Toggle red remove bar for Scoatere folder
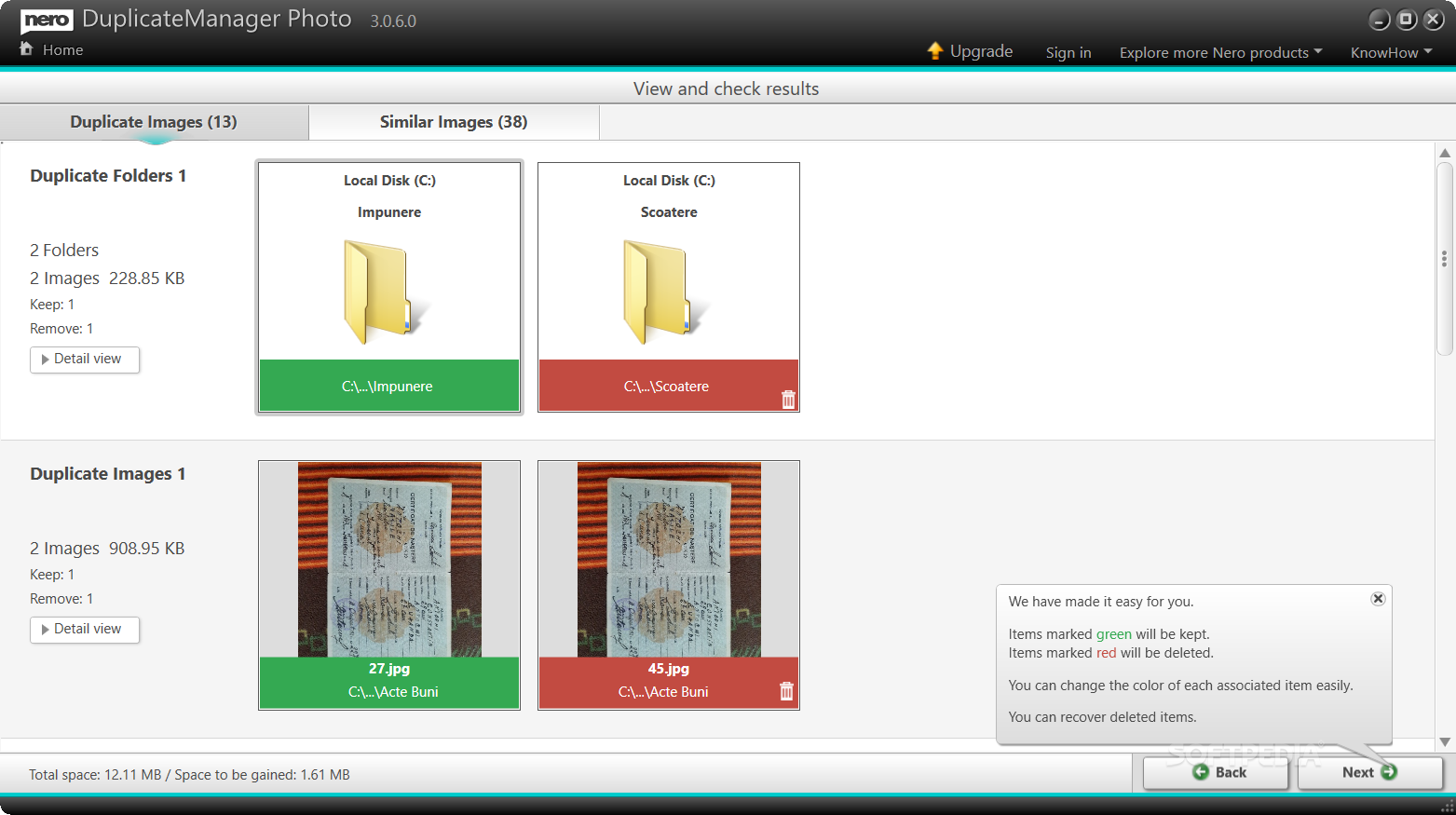Screen dimensions: 1456x815 [669, 386]
